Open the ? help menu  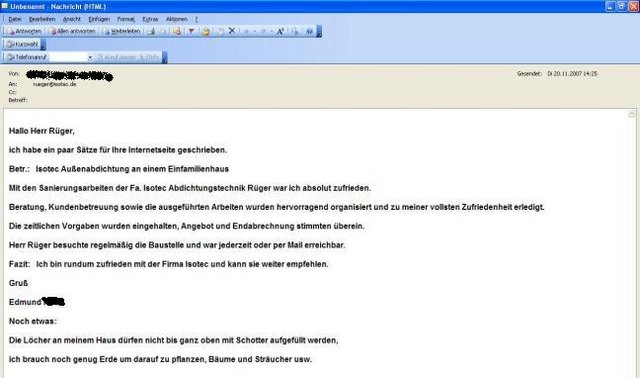[x=196, y=19]
